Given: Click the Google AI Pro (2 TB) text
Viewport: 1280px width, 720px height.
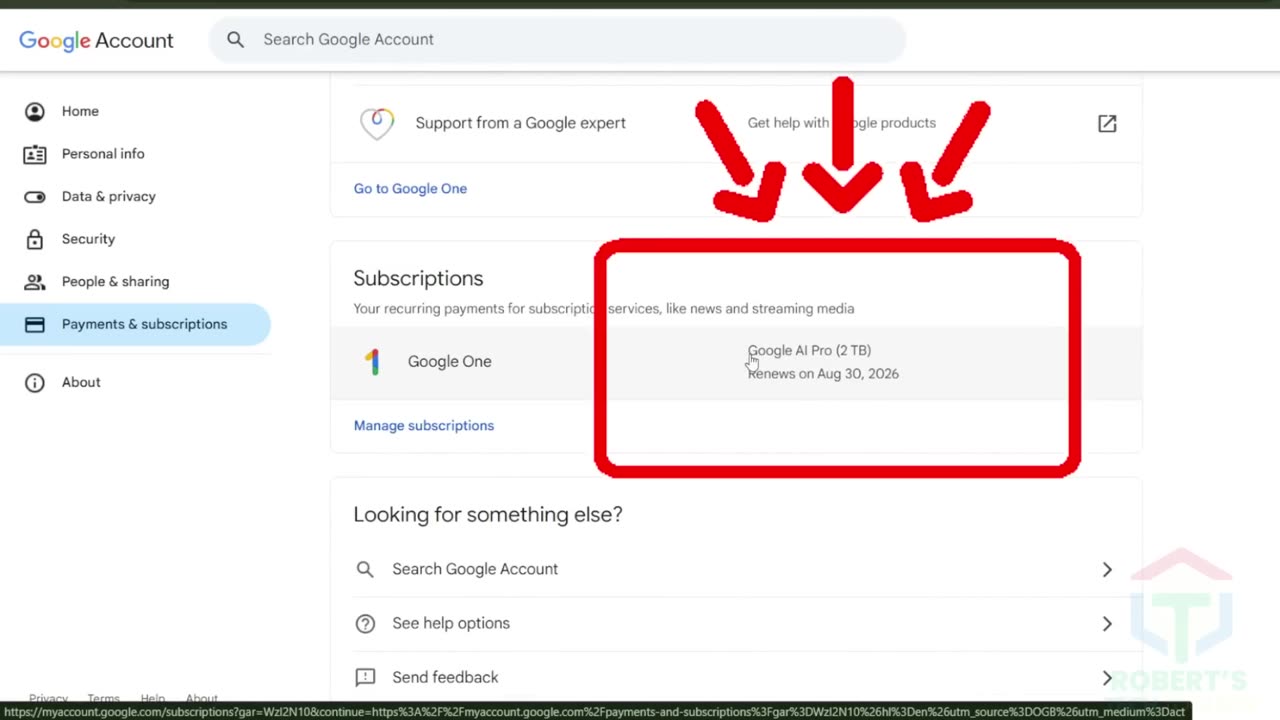Looking at the screenshot, I should (x=809, y=350).
